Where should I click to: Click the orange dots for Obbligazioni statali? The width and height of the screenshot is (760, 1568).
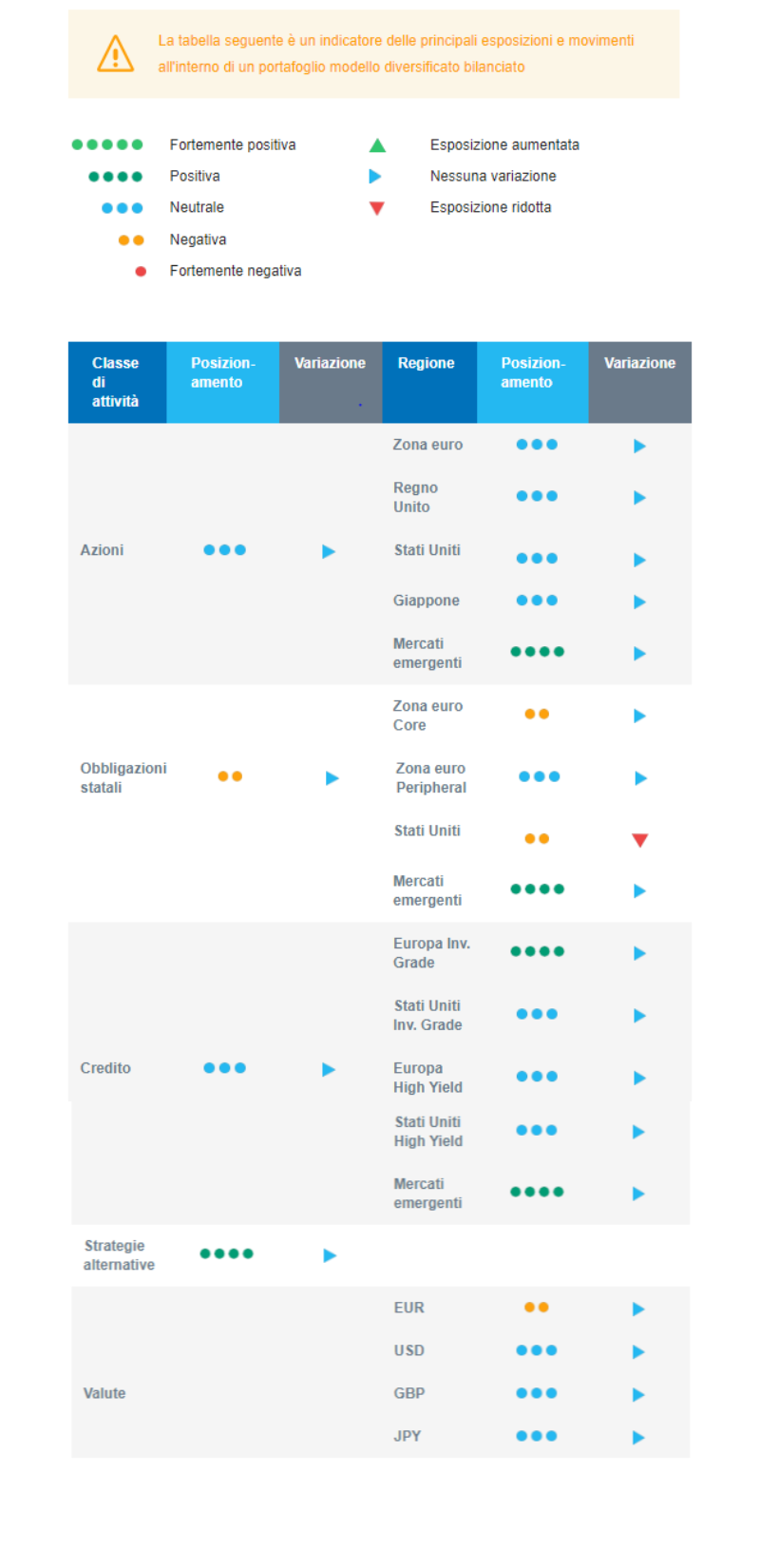tap(230, 776)
